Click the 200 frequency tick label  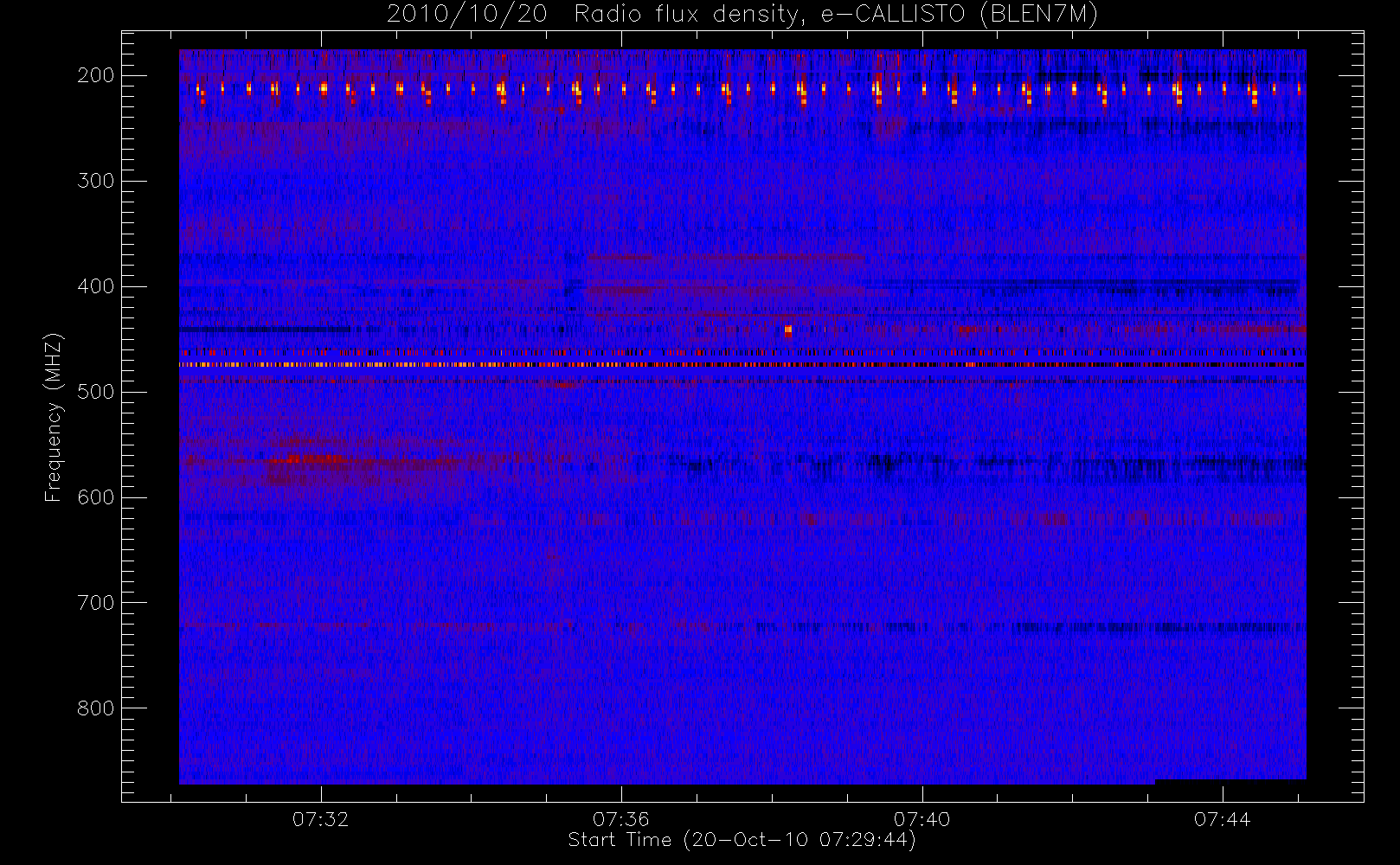coord(96,75)
